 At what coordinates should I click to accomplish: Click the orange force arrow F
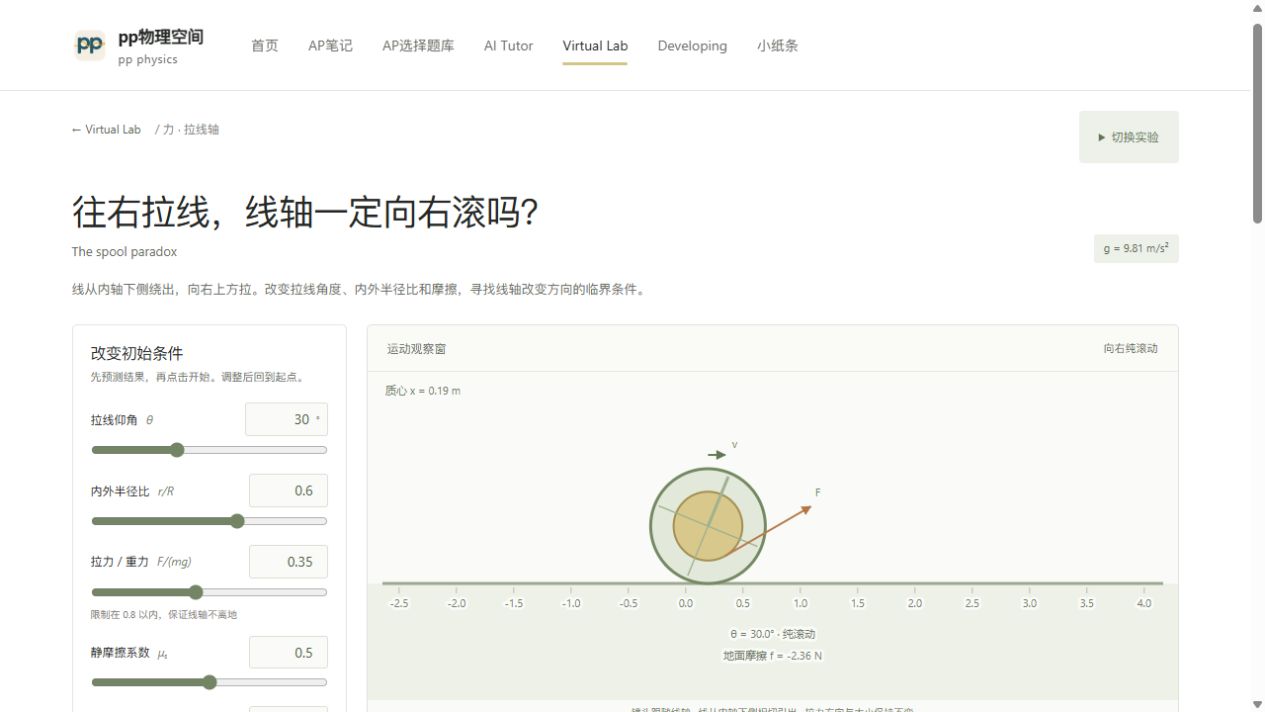(768, 530)
